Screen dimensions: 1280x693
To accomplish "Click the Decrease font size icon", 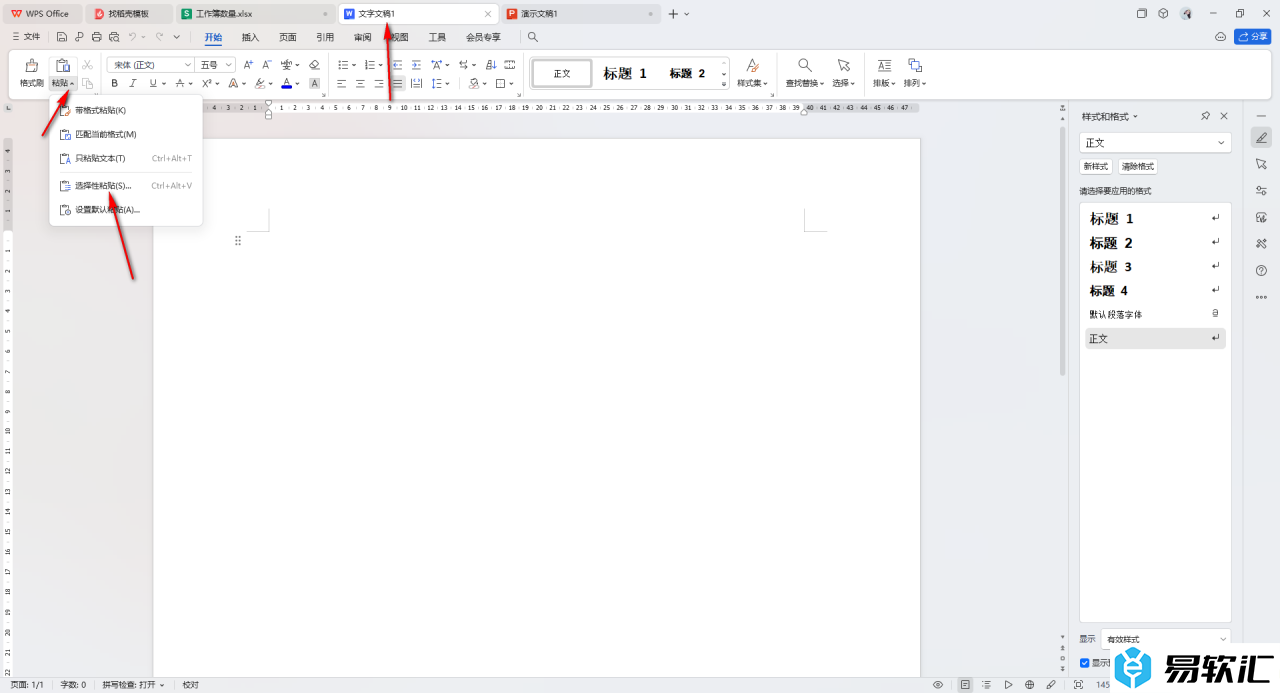I will pyautogui.click(x=267, y=64).
